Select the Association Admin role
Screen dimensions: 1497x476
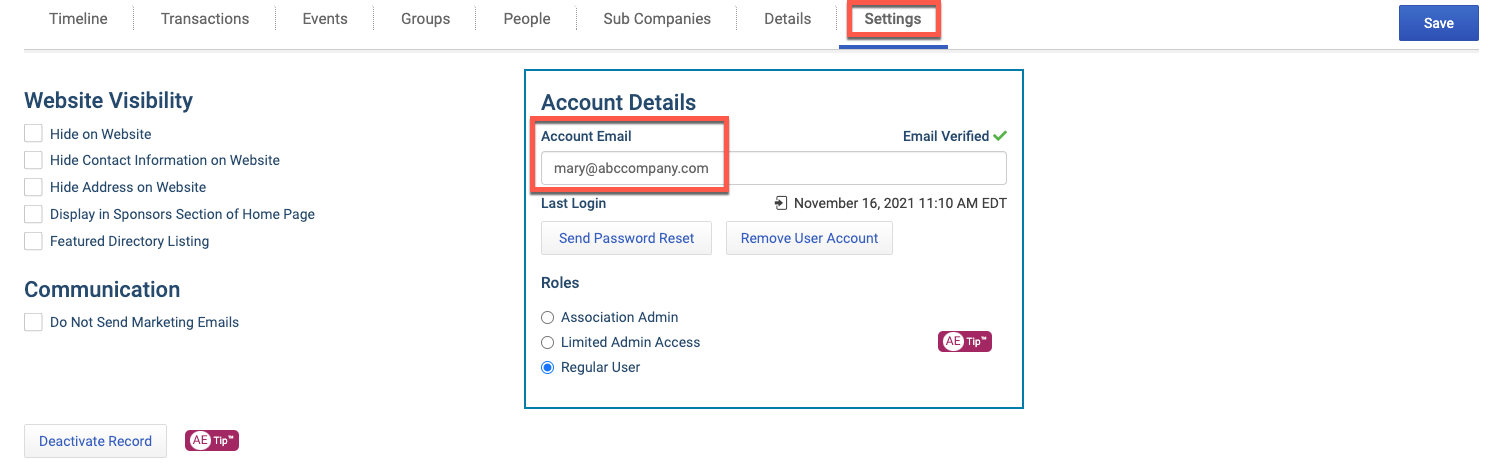tap(547, 317)
